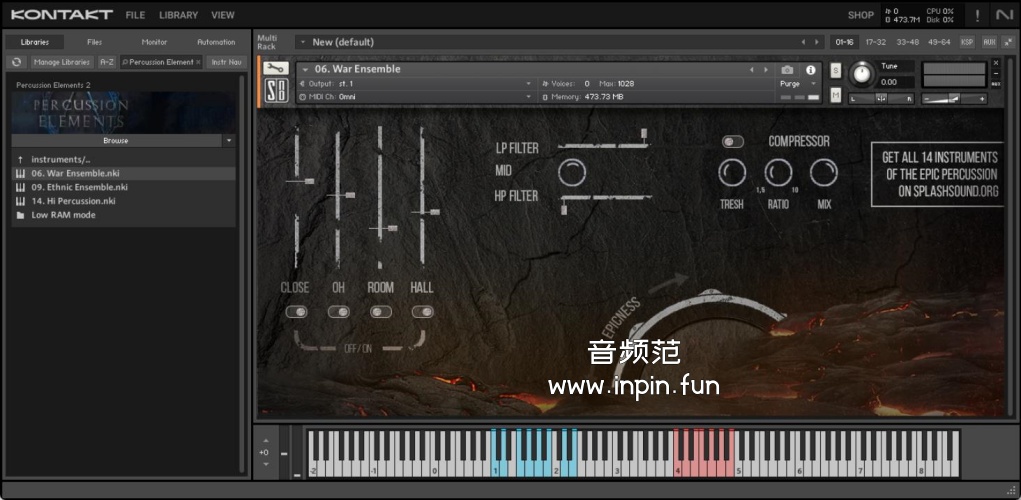Adjust the LP FILTER slider handle
The width and height of the screenshot is (1021, 500).
[x=644, y=133]
